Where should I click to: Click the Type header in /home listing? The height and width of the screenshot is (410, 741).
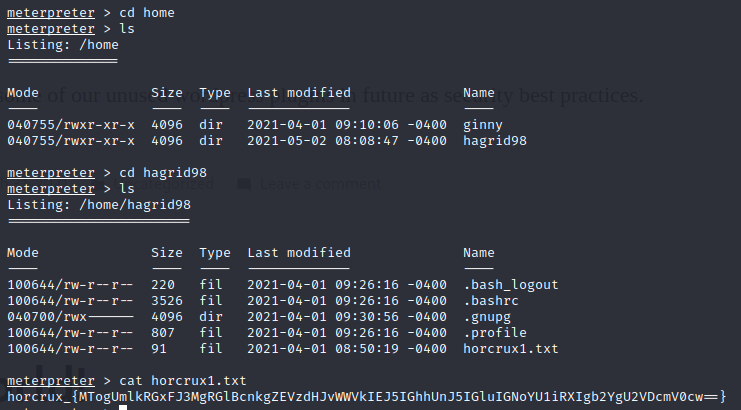(x=215, y=93)
